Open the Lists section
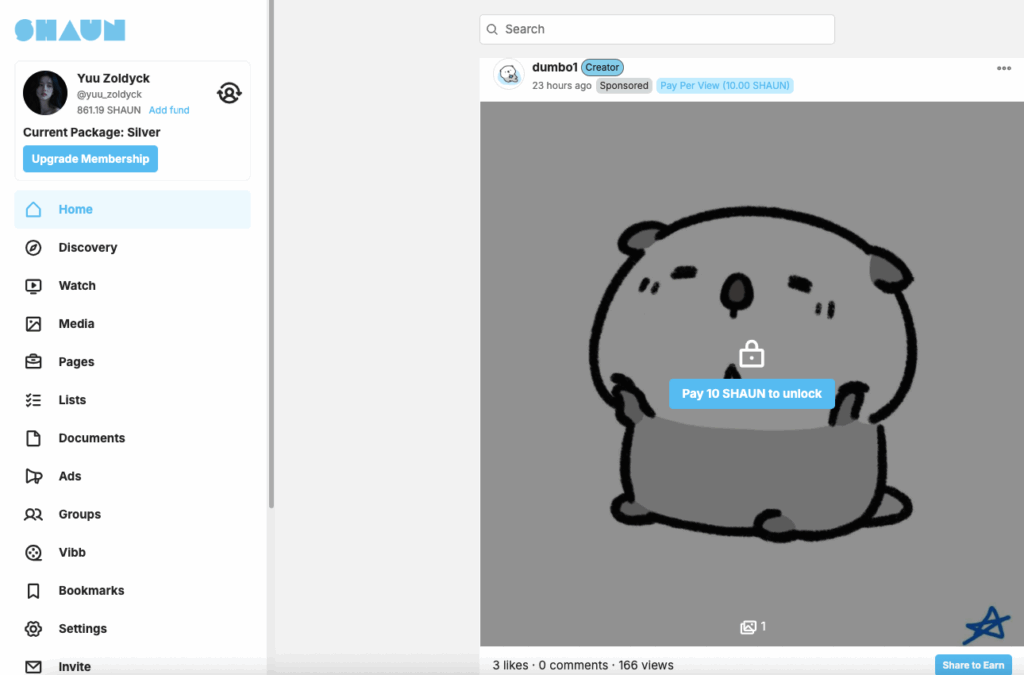 coord(72,400)
